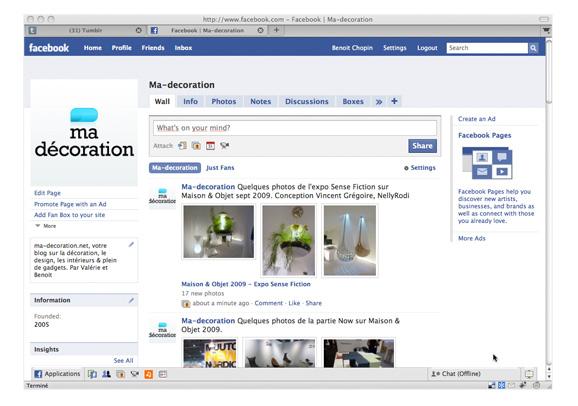578x406 pixels.
Task: Click Ma-decoration avatar on second post
Action: [162, 330]
